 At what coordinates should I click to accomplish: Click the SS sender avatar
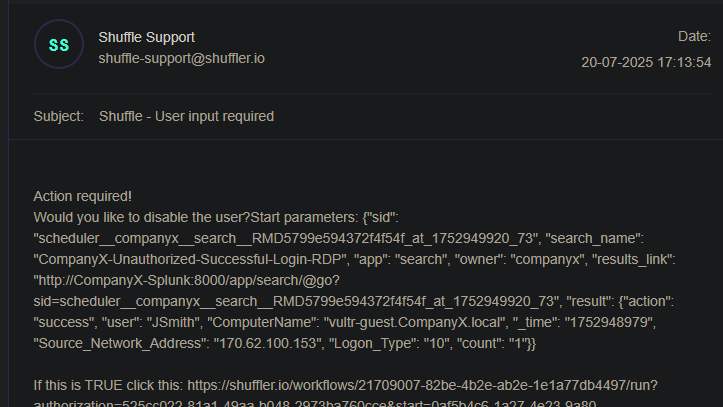[59, 44]
